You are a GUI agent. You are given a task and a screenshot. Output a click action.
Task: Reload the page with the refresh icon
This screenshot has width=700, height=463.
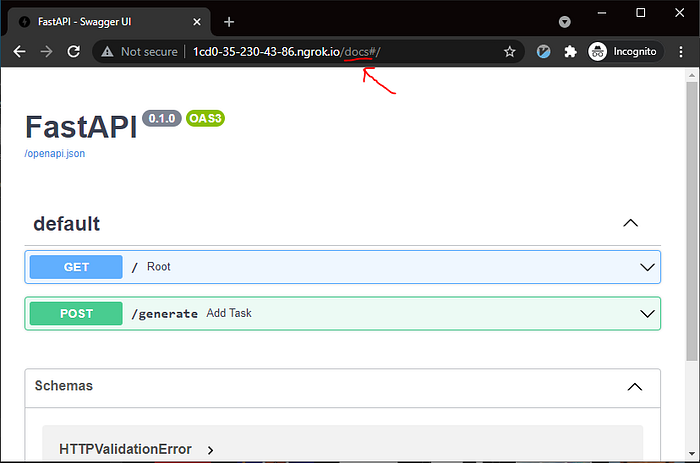tap(74, 52)
